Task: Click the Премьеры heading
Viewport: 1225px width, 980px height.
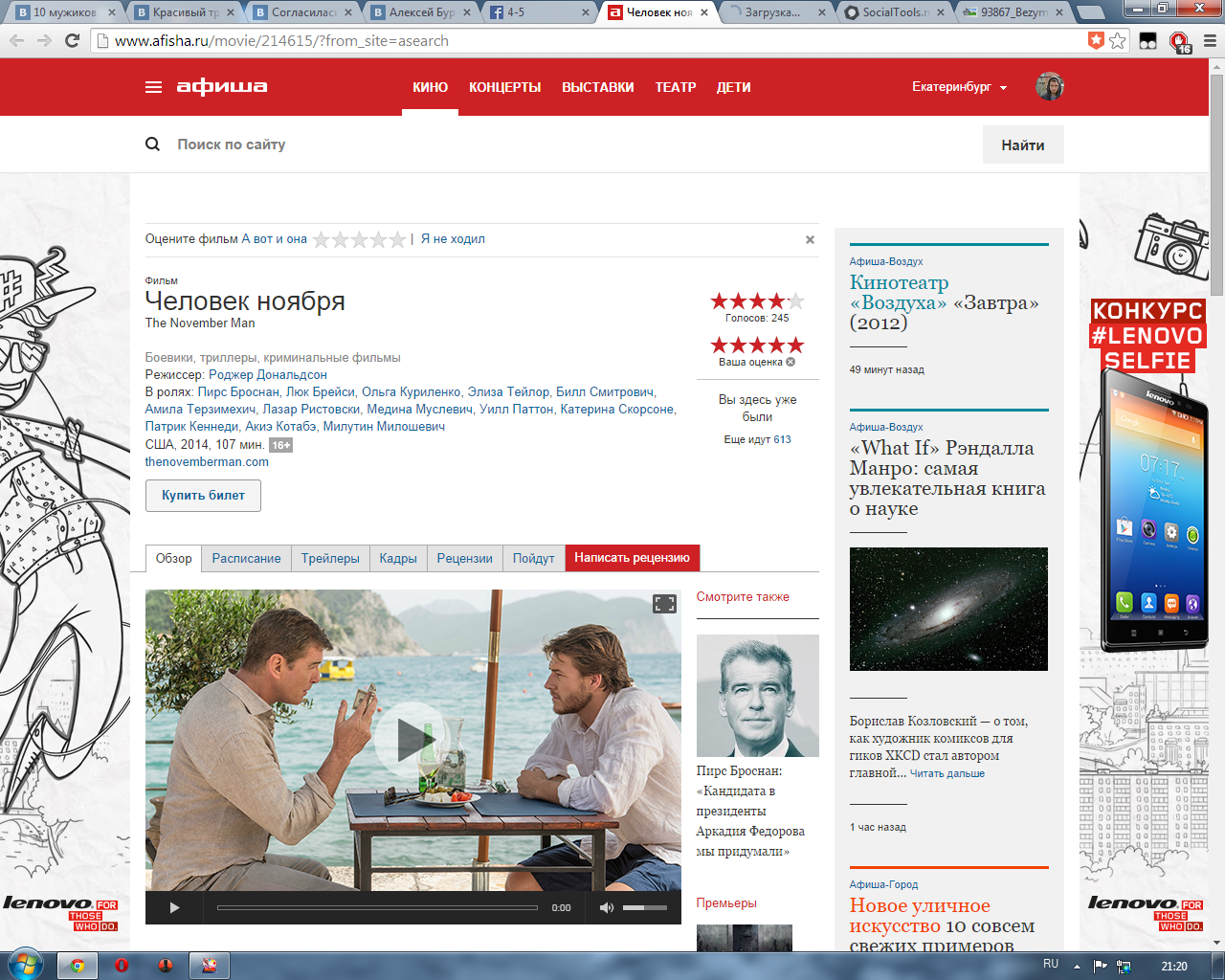Action: [726, 902]
